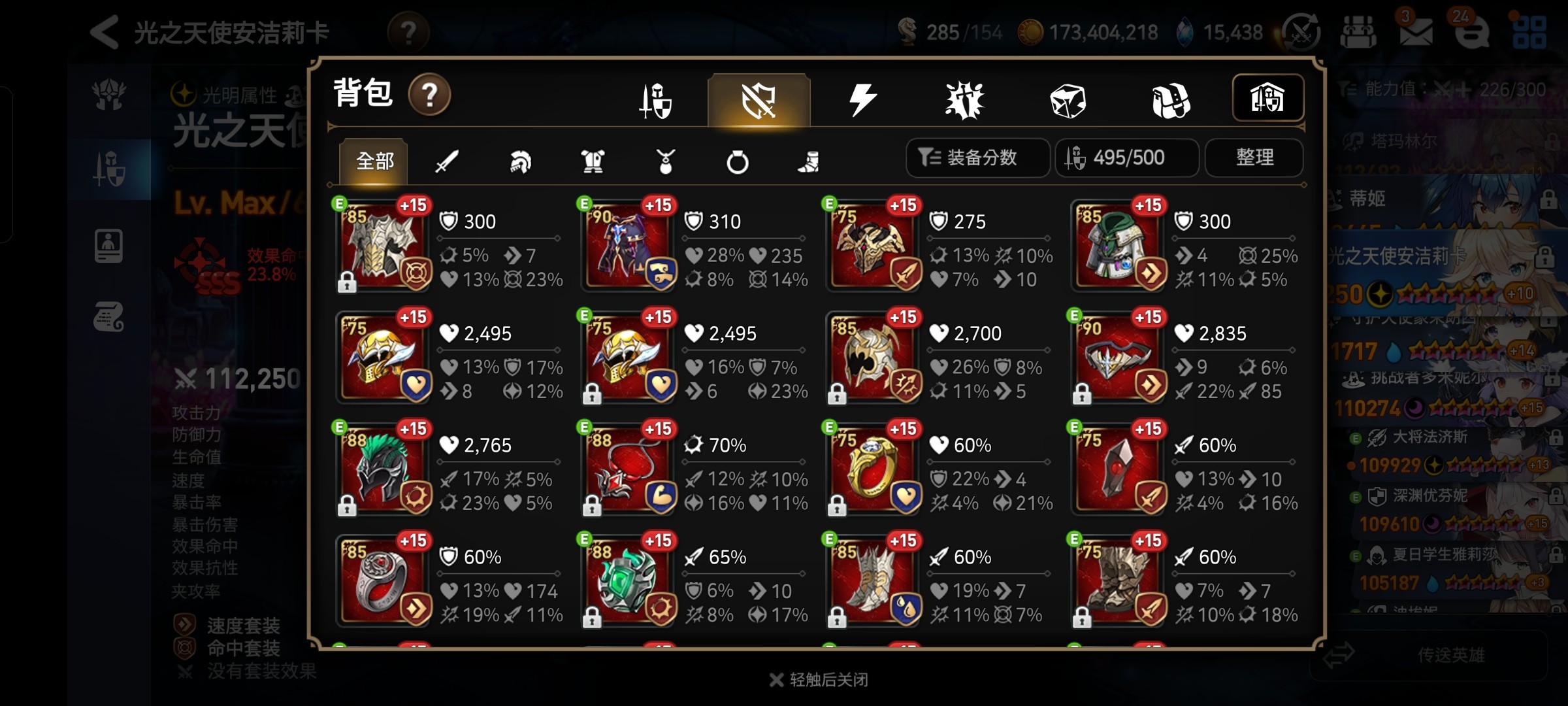
Task: Select the 全部 tab
Action: (374, 161)
